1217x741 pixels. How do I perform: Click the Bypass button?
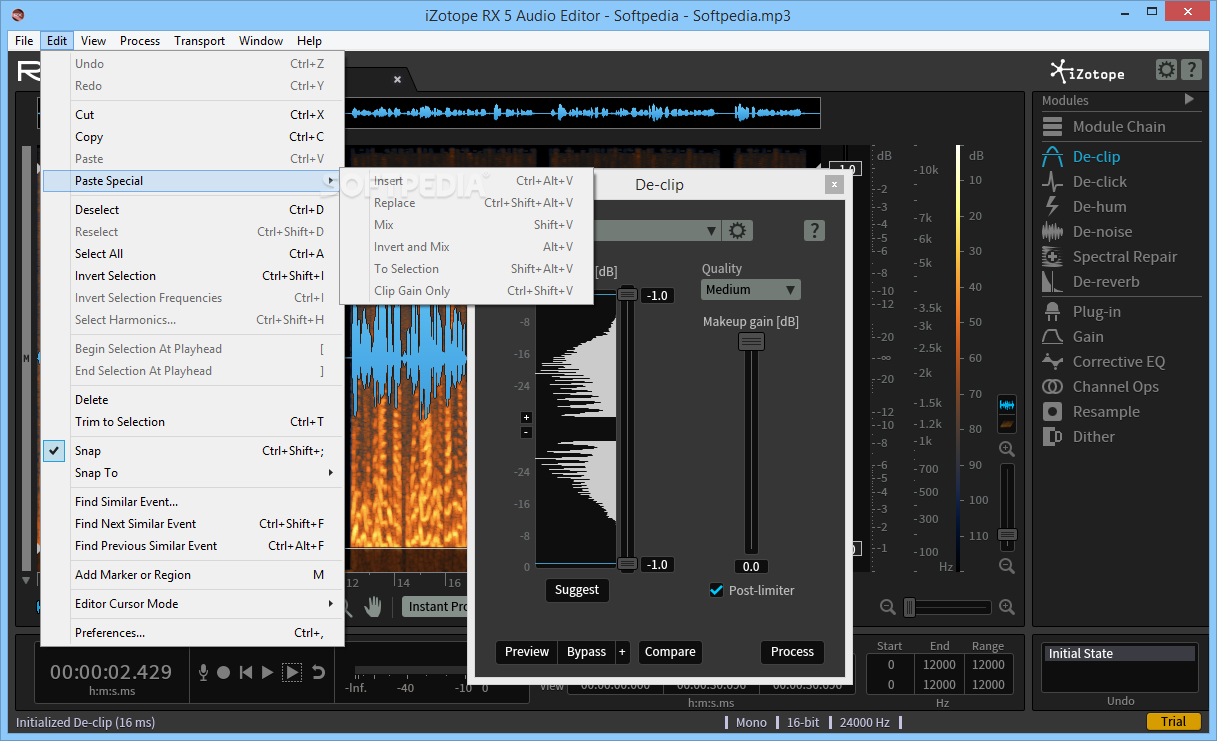pos(586,652)
